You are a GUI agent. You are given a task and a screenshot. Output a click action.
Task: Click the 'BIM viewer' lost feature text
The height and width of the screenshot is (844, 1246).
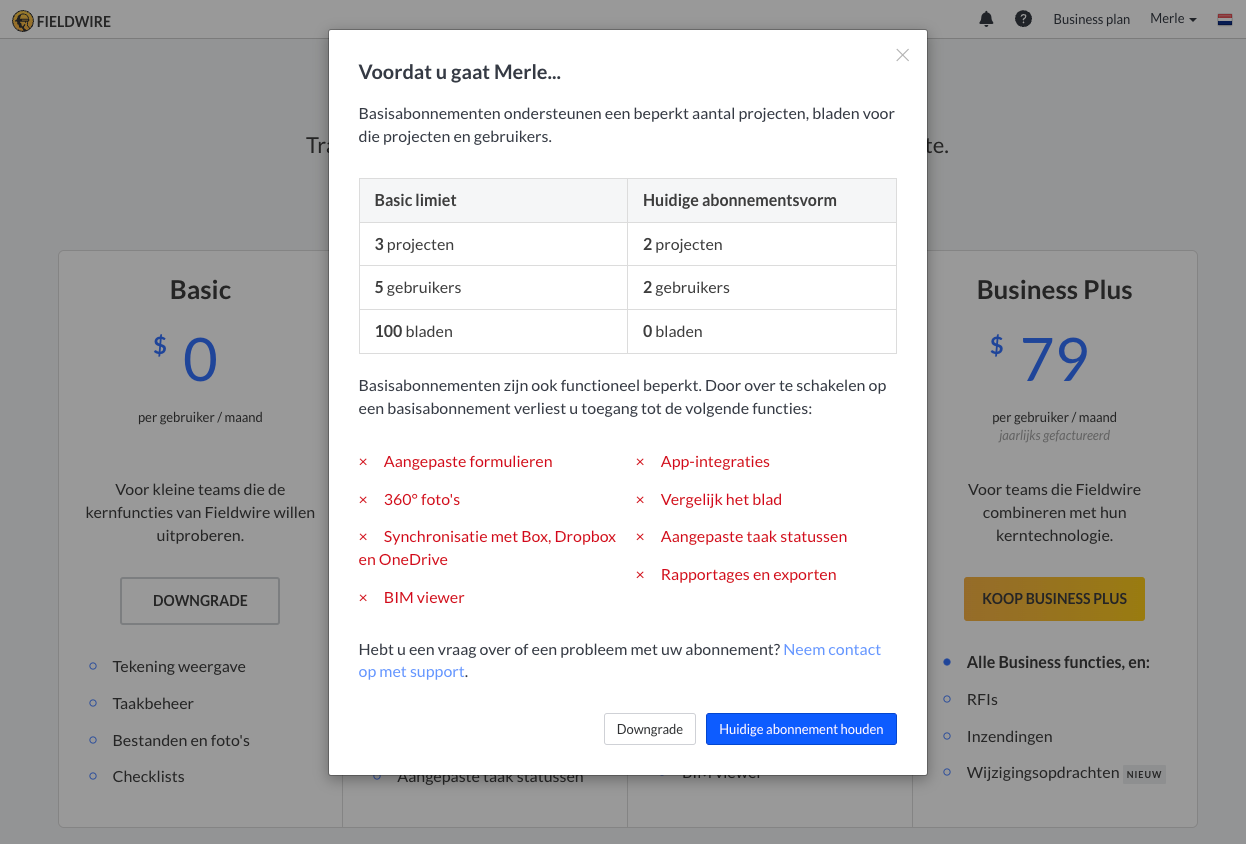(424, 598)
